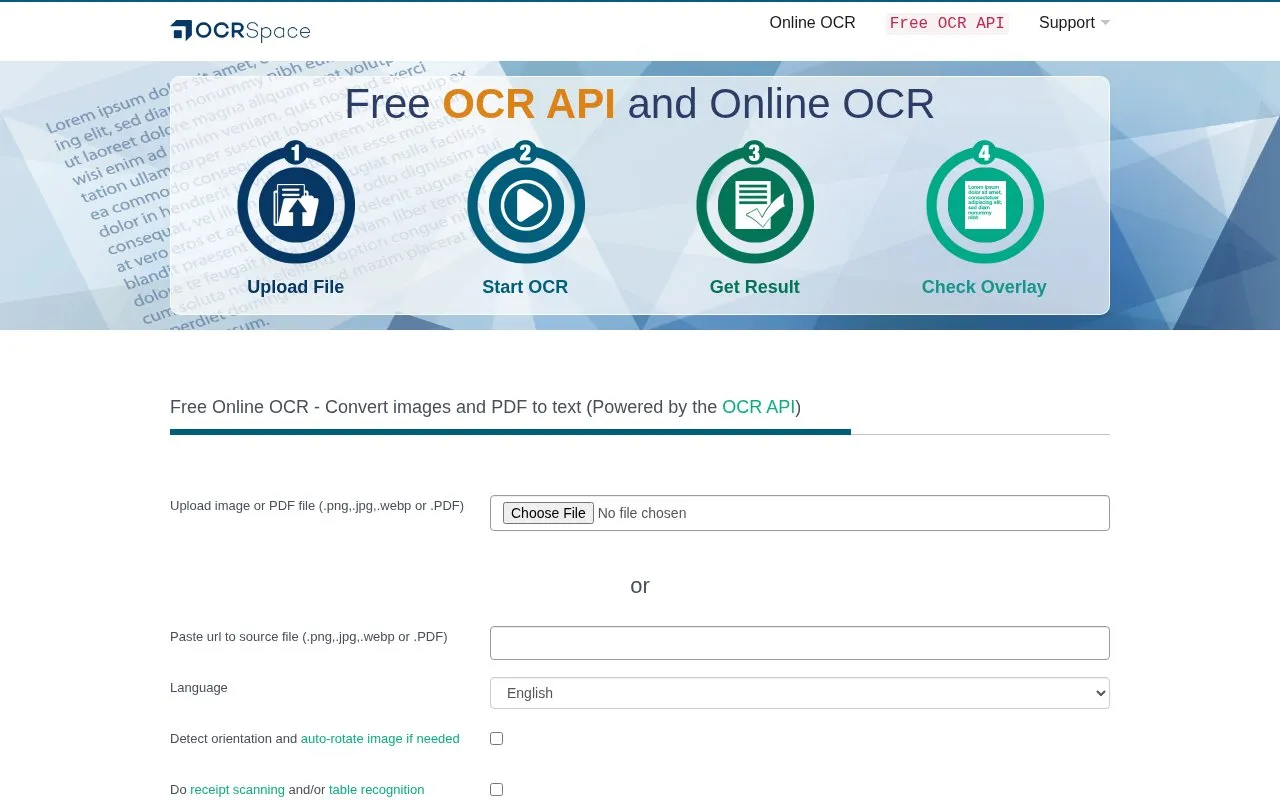The width and height of the screenshot is (1280, 800).
Task: Click the Get Result checkmark icon
Action: coord(755,204)
